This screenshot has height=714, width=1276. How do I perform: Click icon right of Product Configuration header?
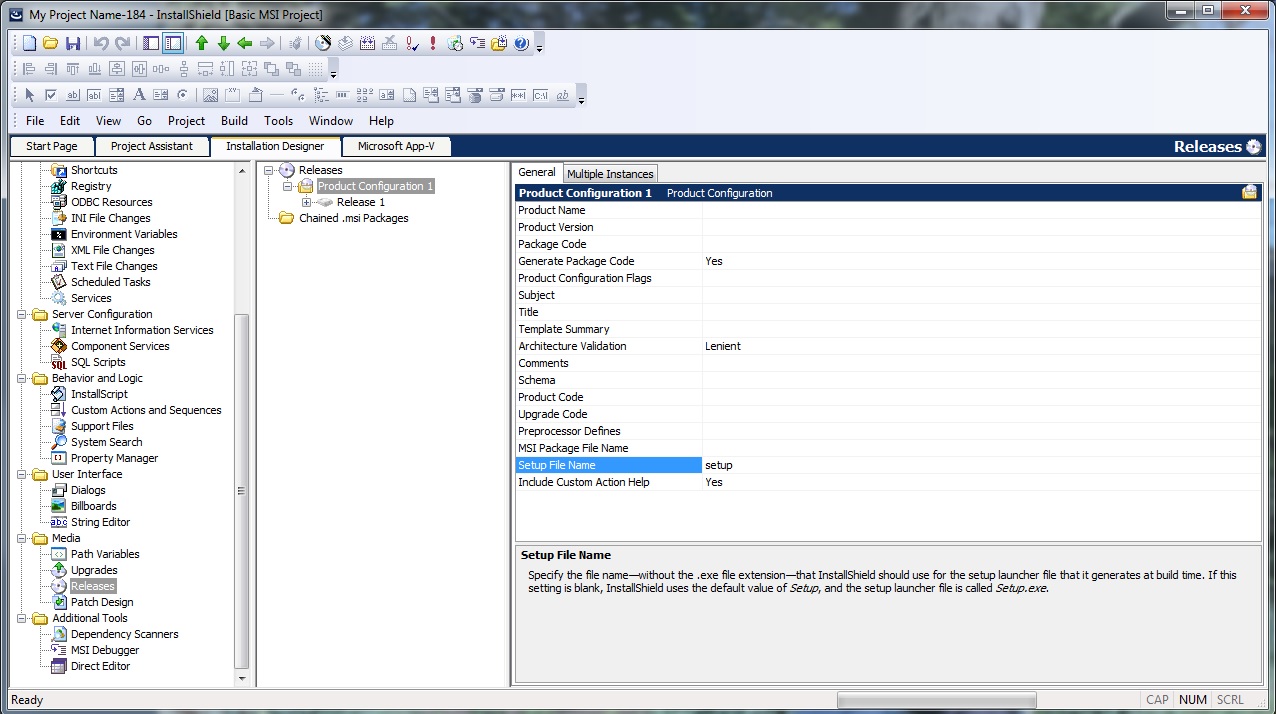[x=1249, y=192]
